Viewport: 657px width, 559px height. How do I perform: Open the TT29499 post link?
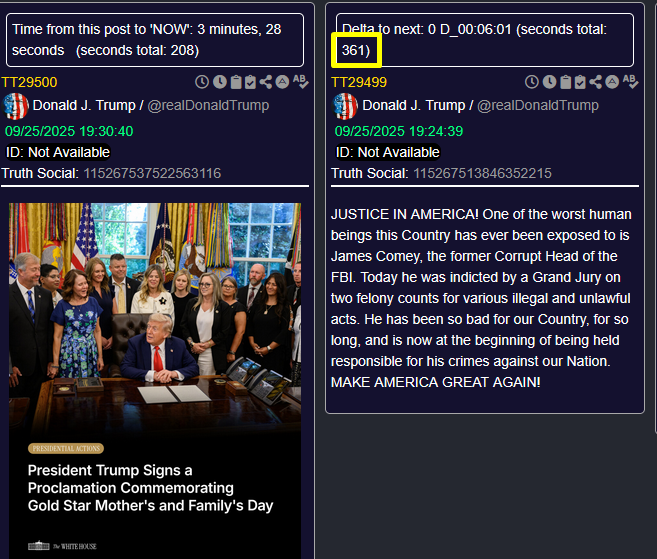pos(359,82)
